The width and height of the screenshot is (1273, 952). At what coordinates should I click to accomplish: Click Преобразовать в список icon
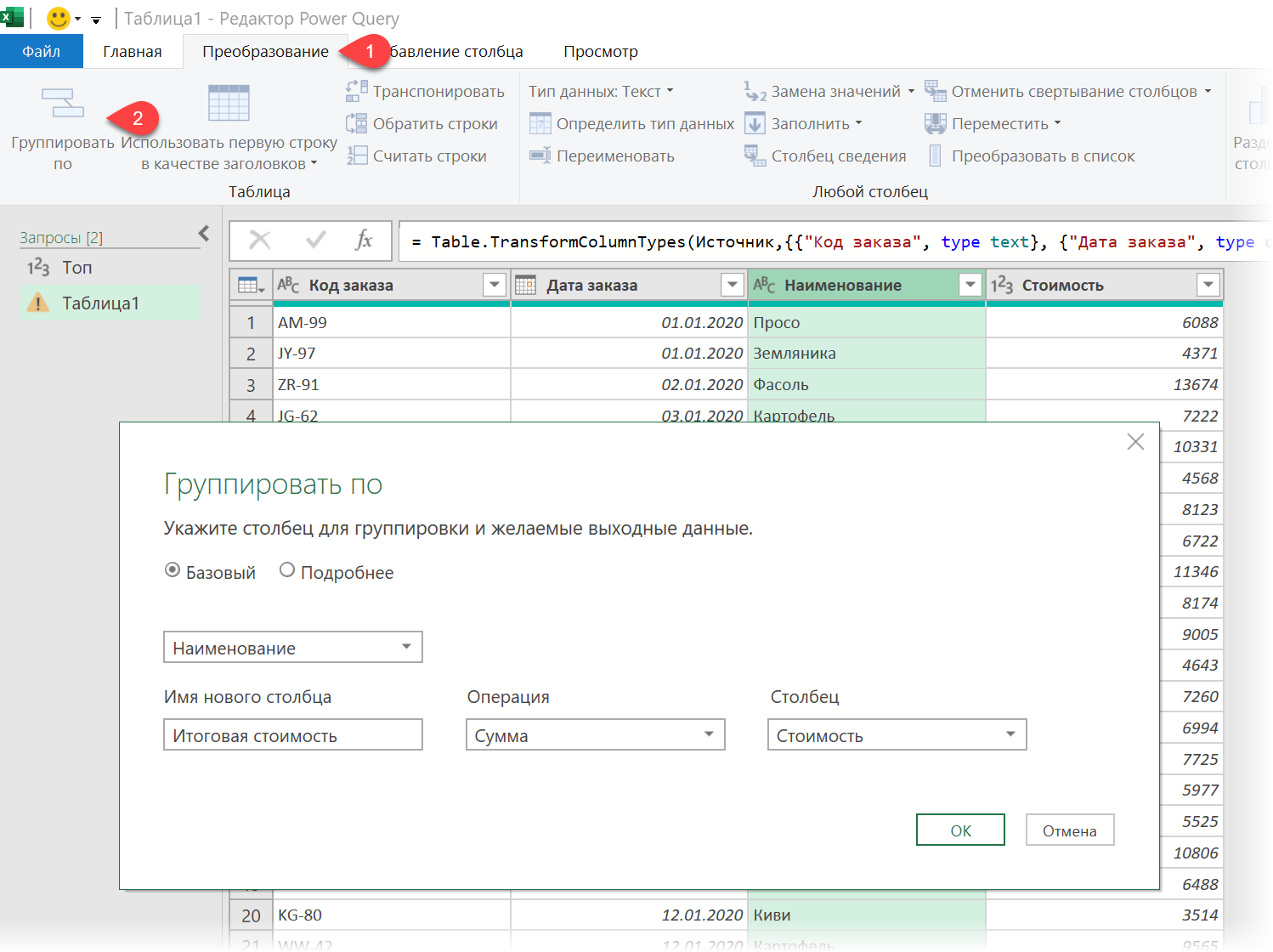[x=936, y=156]
